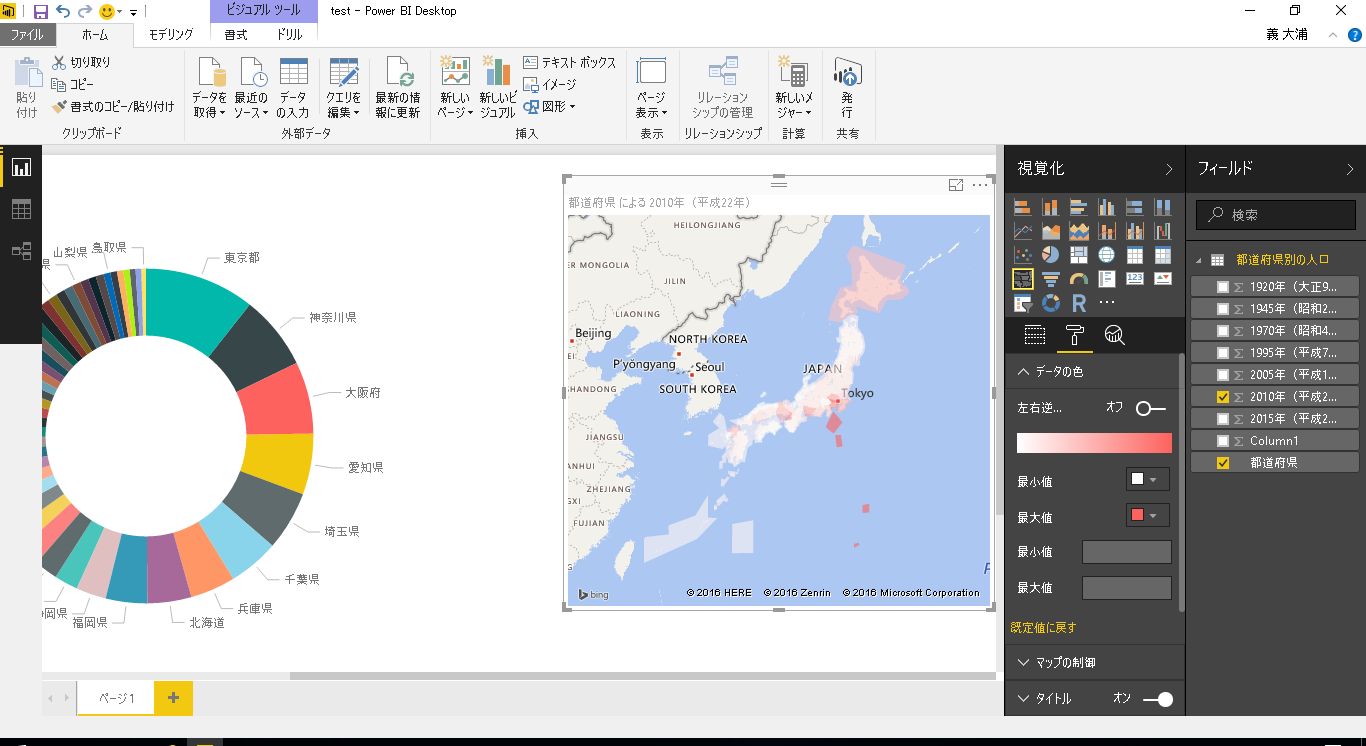The width and height of the screenshot is (1366, 746).
Task: Switch to the 書式 ribbon tab
Action: click(236, 35)
